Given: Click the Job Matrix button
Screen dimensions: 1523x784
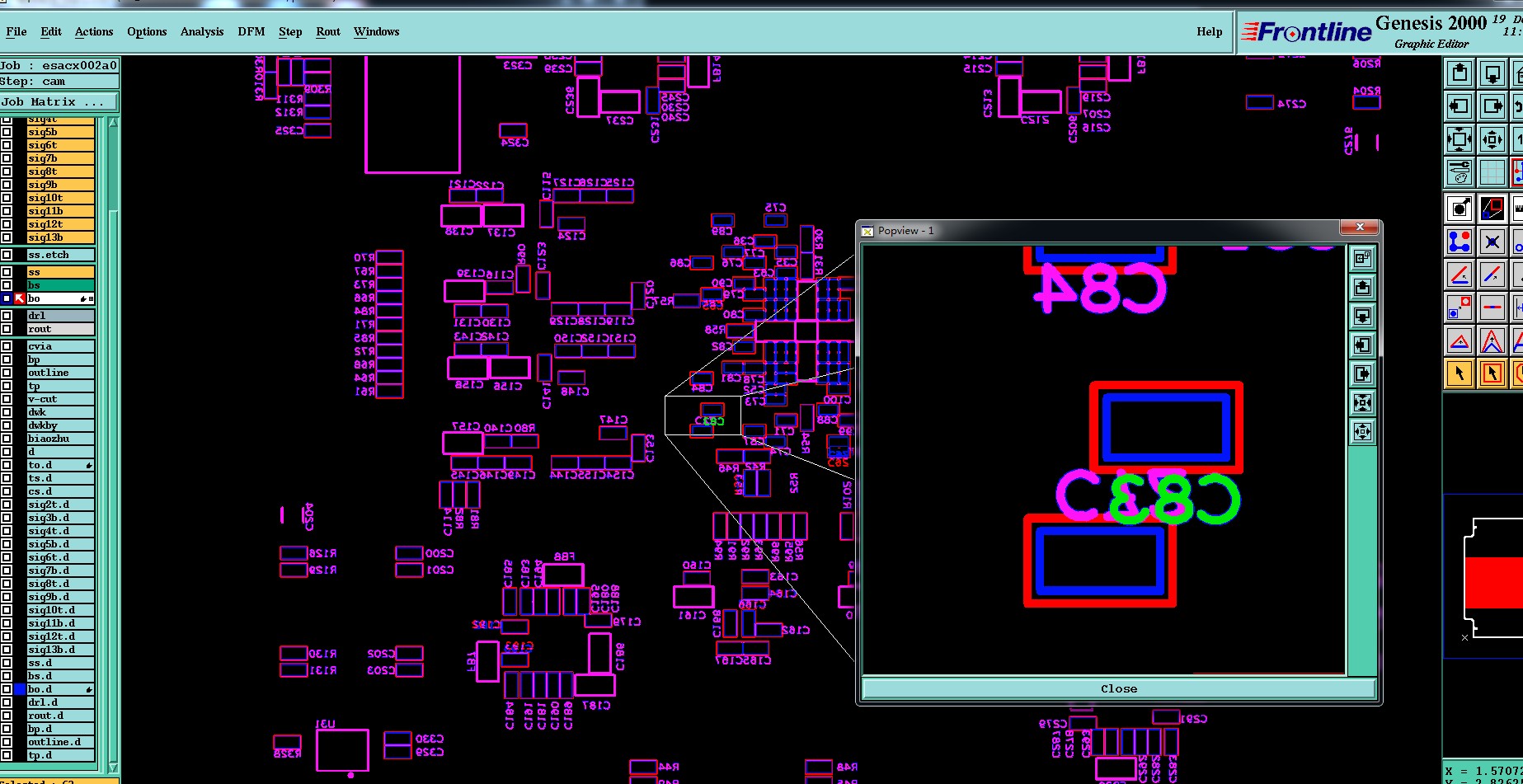Looking at the screenshot, I should point(59,102).
